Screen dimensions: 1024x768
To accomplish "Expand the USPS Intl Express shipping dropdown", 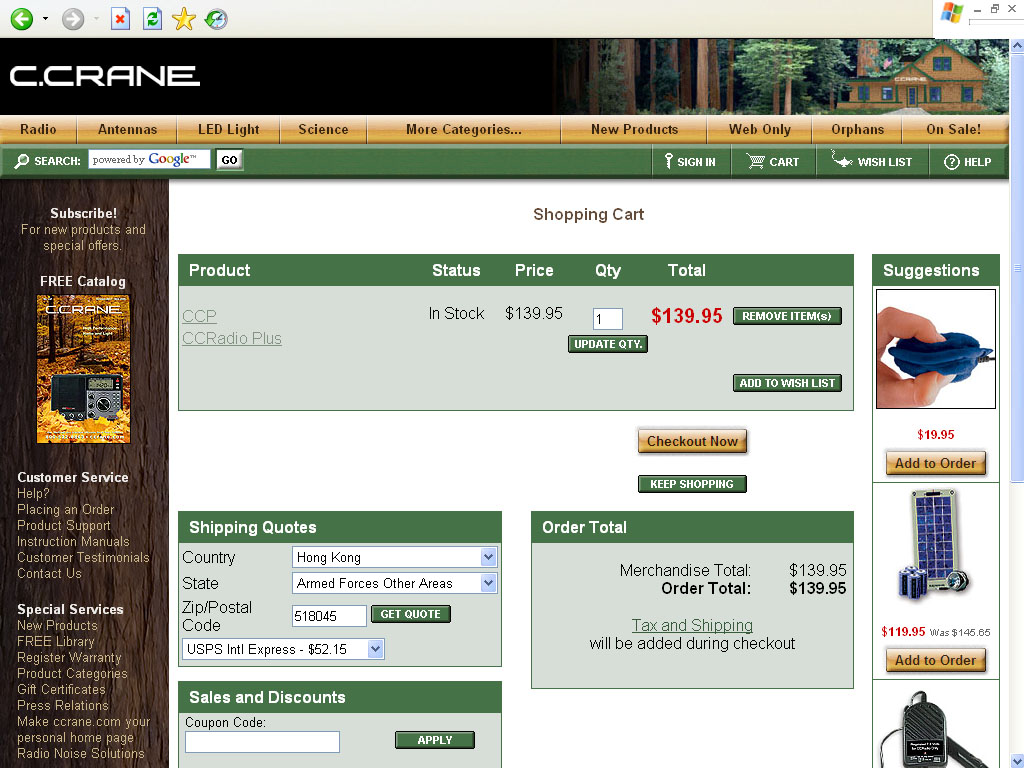I will coord(375,649).
